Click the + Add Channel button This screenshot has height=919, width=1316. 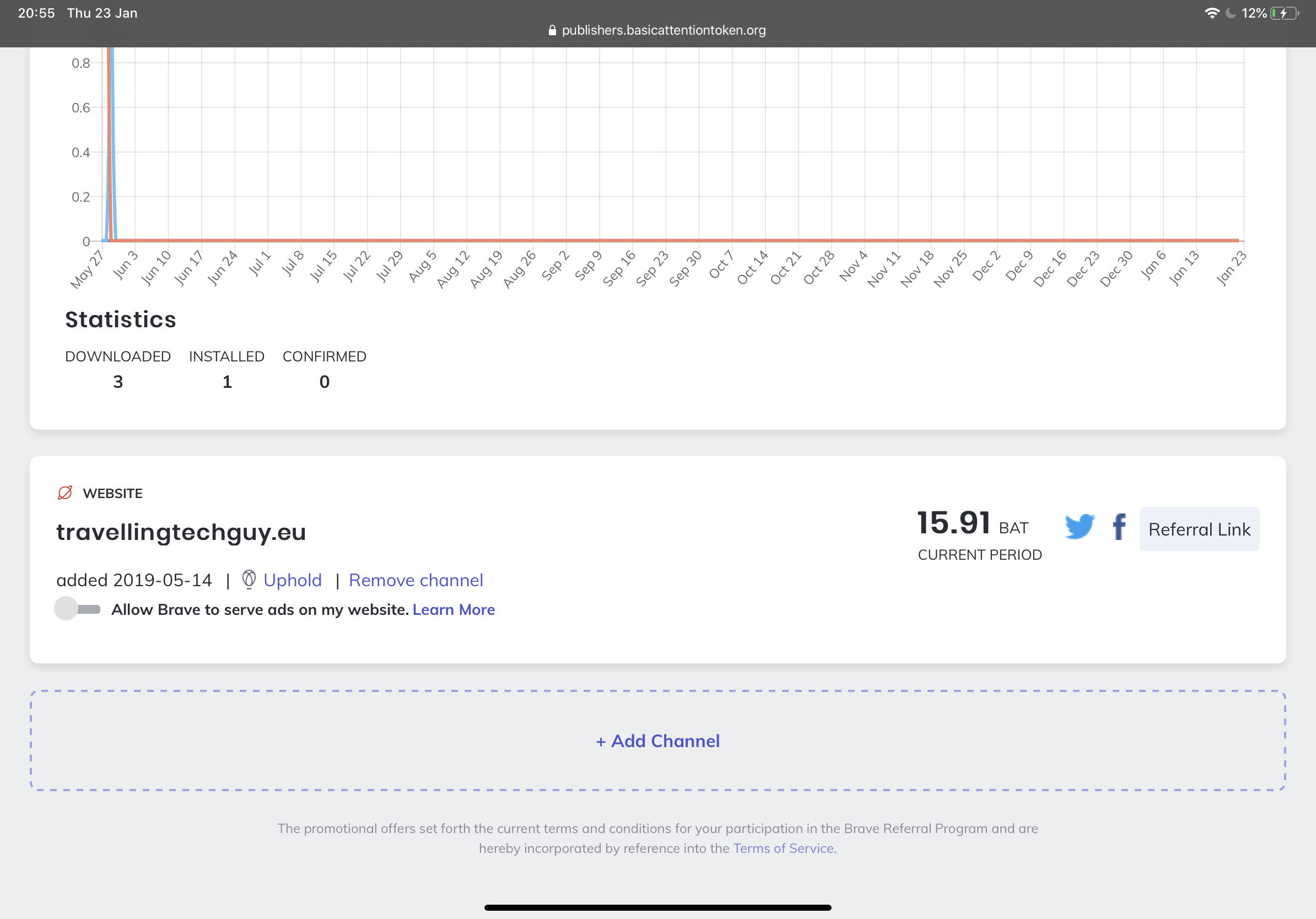(x=657, y=740)
